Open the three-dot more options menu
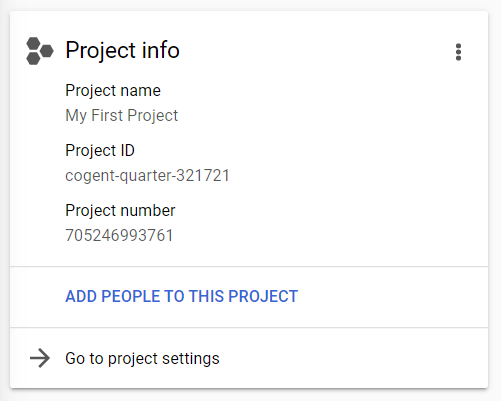Image resolution: width=501 pixels, height=401 pixels. 458,52
